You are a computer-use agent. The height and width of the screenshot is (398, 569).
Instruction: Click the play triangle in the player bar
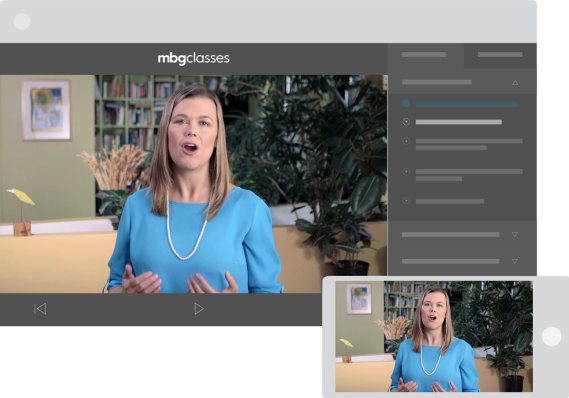[199, 309]
